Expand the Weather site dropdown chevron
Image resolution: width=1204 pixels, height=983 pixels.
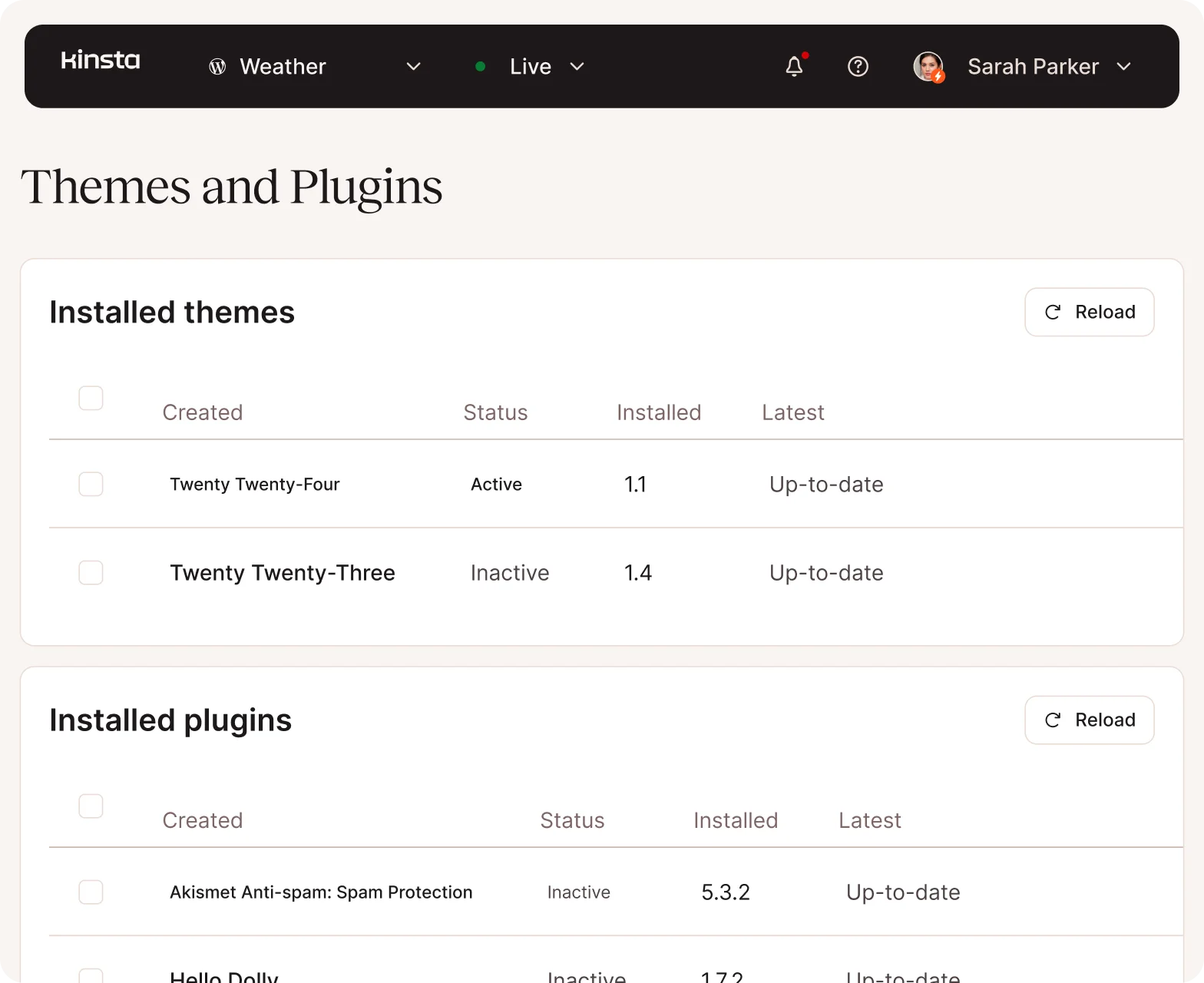[x=413, y=67]
